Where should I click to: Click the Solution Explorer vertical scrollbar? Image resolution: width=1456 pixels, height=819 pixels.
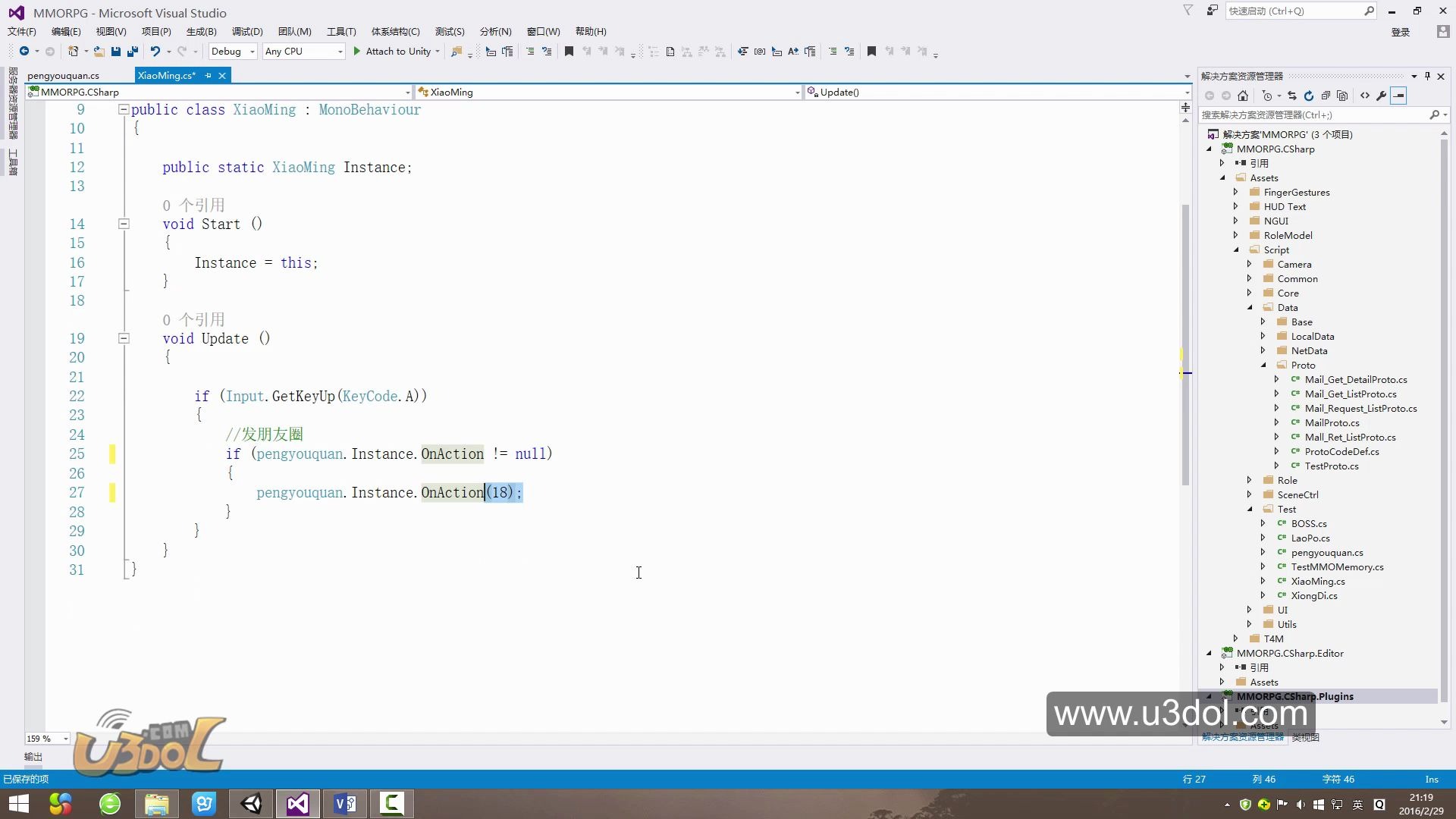pos(1444,421)
